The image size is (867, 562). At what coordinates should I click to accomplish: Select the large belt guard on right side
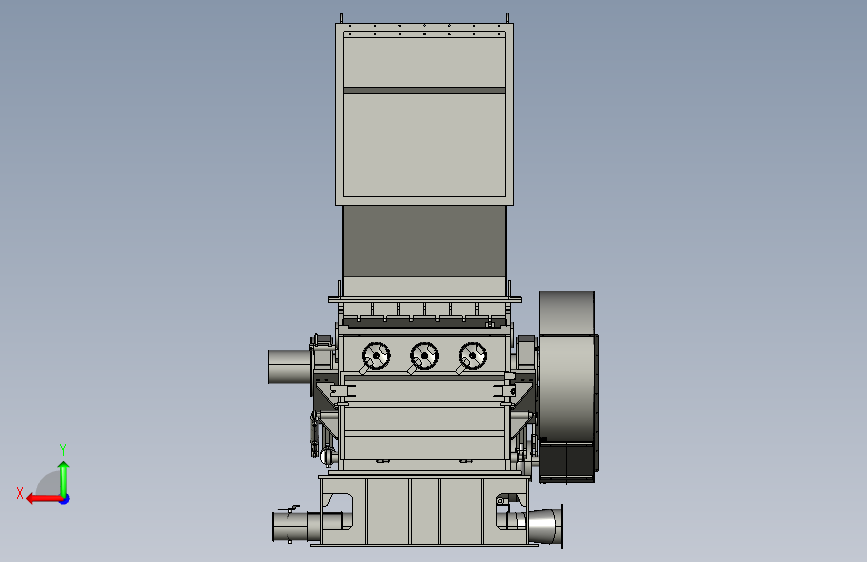click(568, 387)
